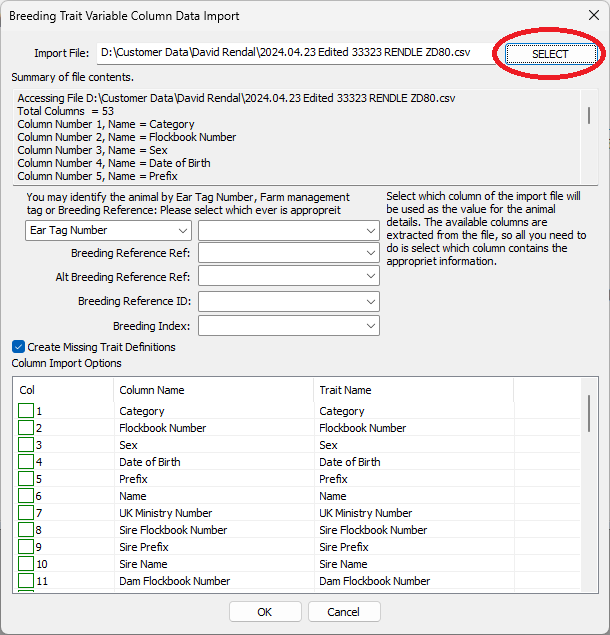Tick column 10 Sire Name checkbox
The height and width of the screenshot is (635, 610).
click(26, 564)
